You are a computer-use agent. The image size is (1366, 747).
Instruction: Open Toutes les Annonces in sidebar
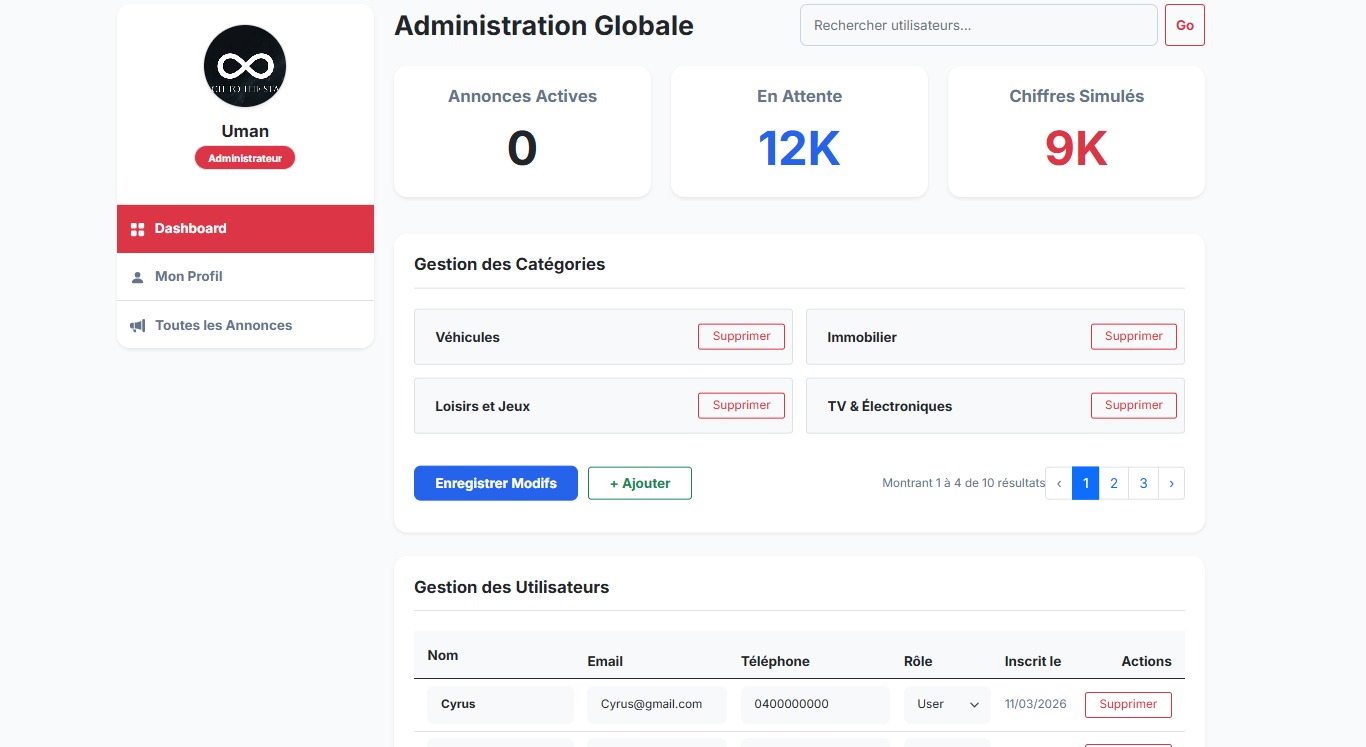pos(245,325)
